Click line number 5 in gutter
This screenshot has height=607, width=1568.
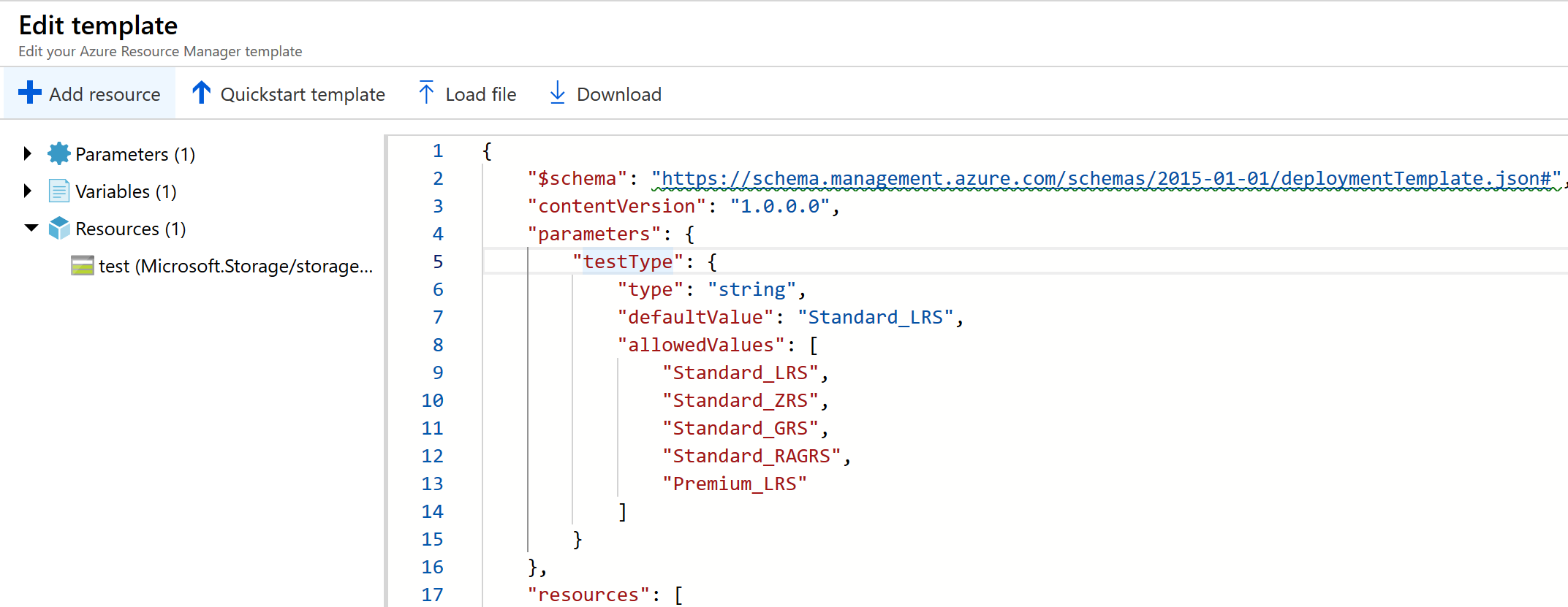pyautogui.click(x=438, y=261)
